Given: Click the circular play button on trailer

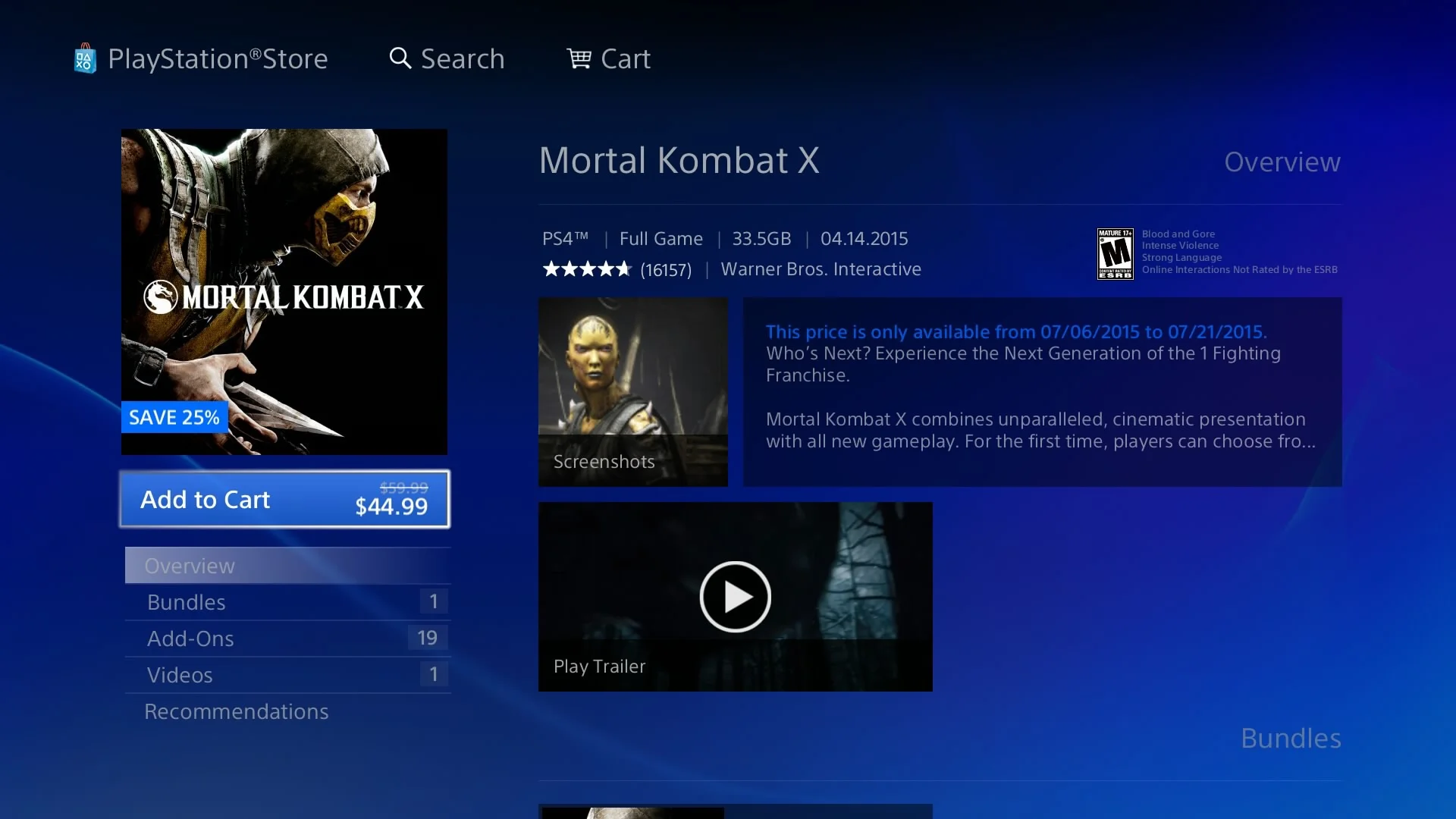Looking at the screenshot, I should [735, 597].
